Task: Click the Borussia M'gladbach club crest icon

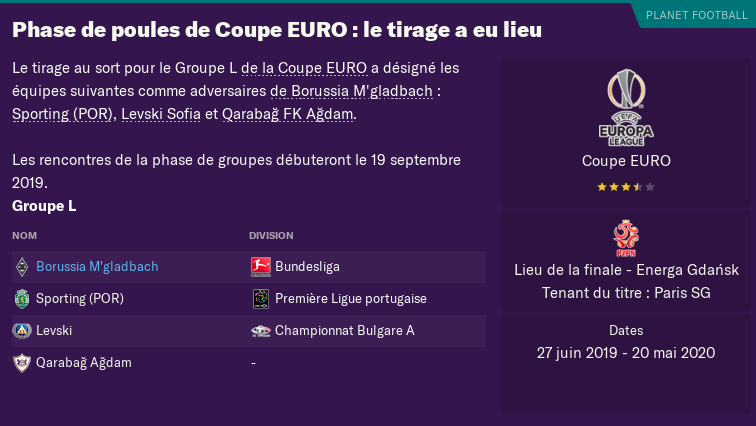Action: (22, 267)
